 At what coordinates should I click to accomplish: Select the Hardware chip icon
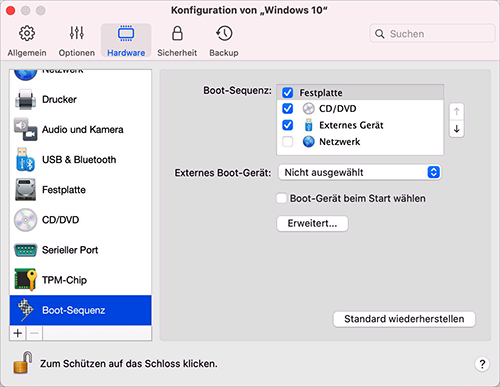point(126,33)
